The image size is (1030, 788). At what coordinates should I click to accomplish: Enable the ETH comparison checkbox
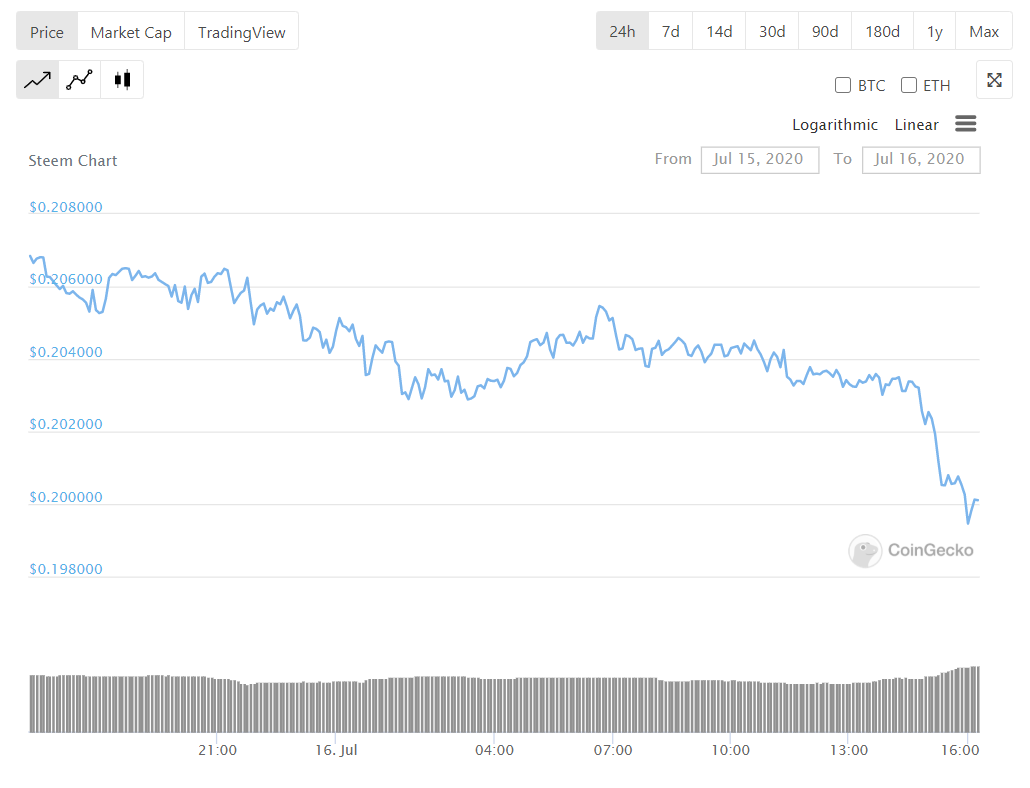click(x=909, y=85)
